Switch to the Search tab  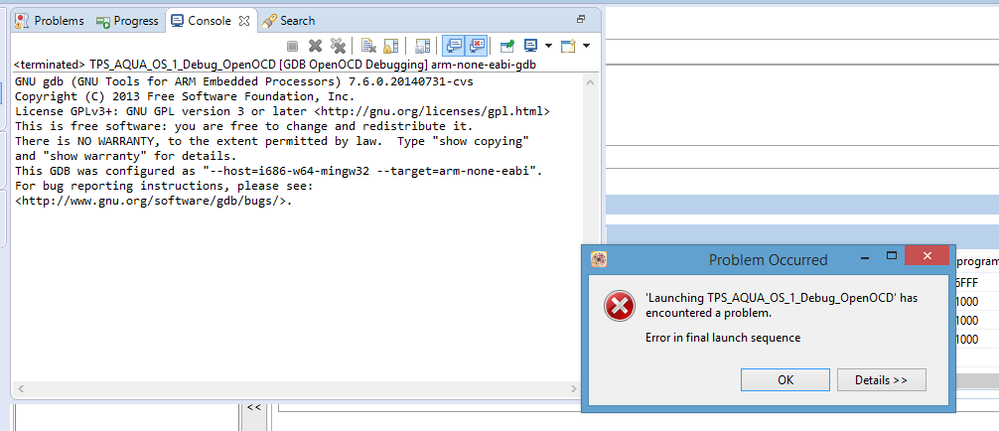(x=289, y=21)
